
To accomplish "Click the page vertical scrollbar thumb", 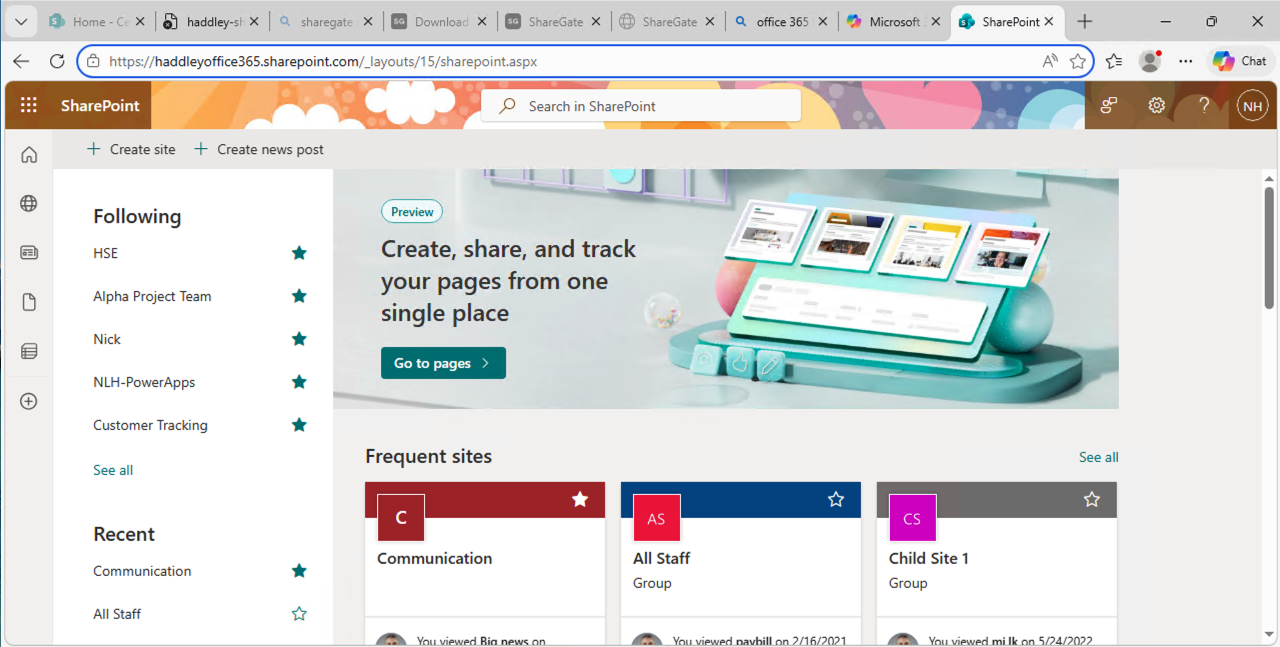I will coord(1269,247).
